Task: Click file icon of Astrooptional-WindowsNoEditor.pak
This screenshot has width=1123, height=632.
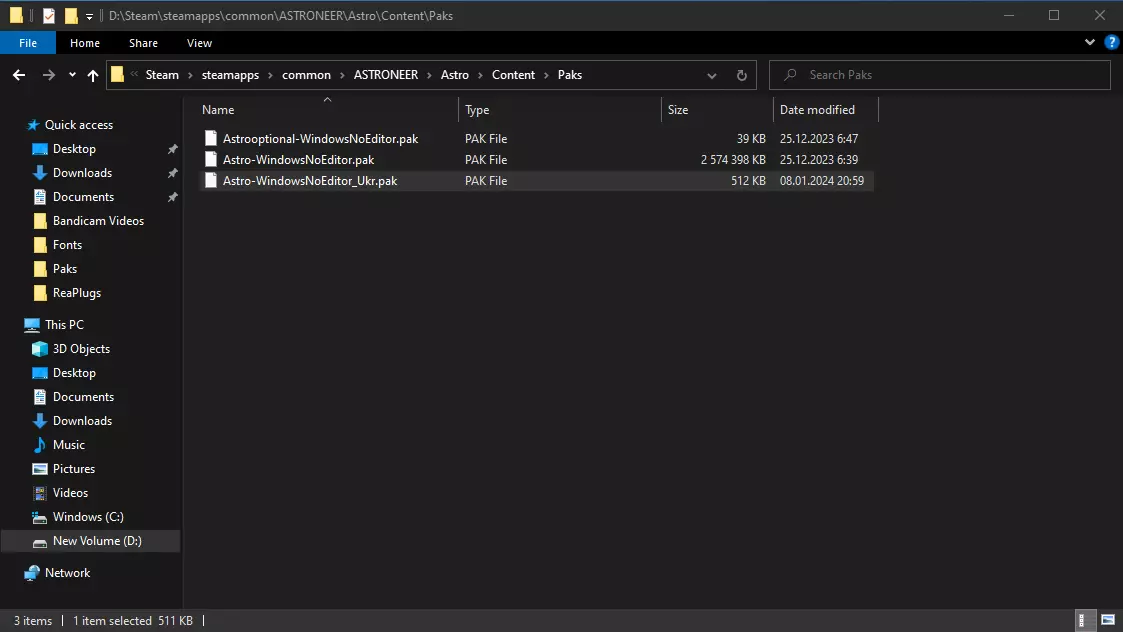Action: point(211,138)
